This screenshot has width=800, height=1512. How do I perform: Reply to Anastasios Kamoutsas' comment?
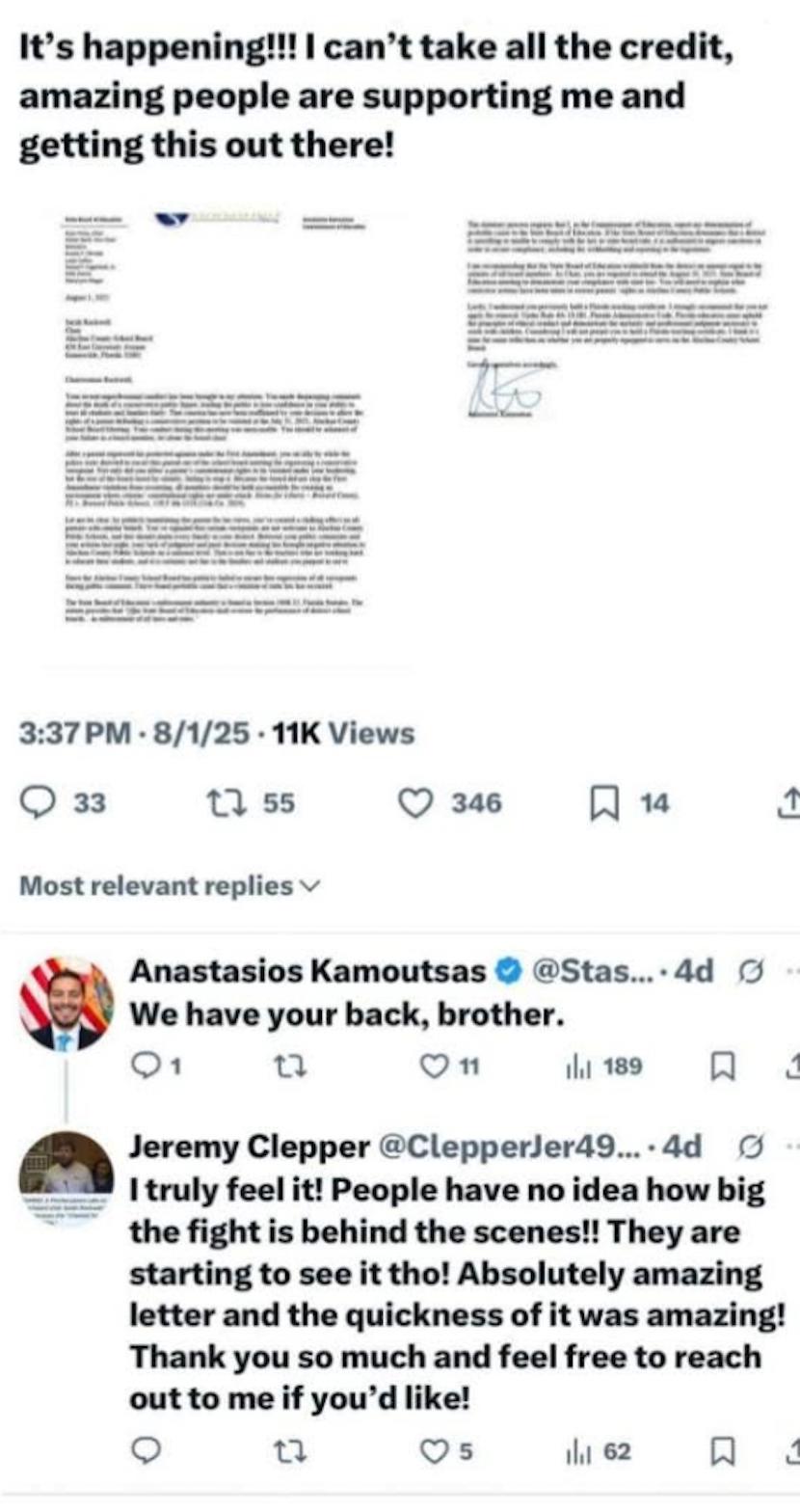pyautogui.click(x=144, y=1066)
